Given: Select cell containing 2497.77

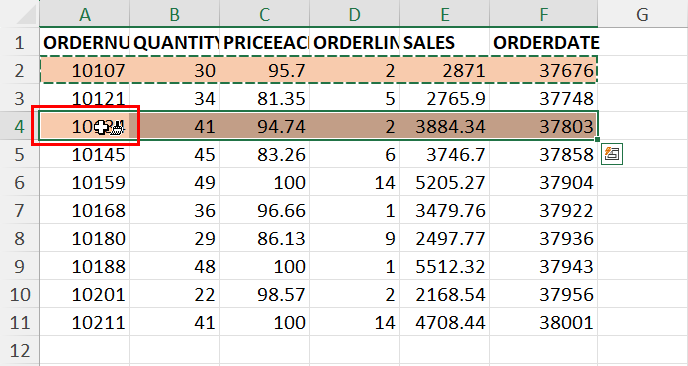Looking at the screenshot, I should 444,239.
